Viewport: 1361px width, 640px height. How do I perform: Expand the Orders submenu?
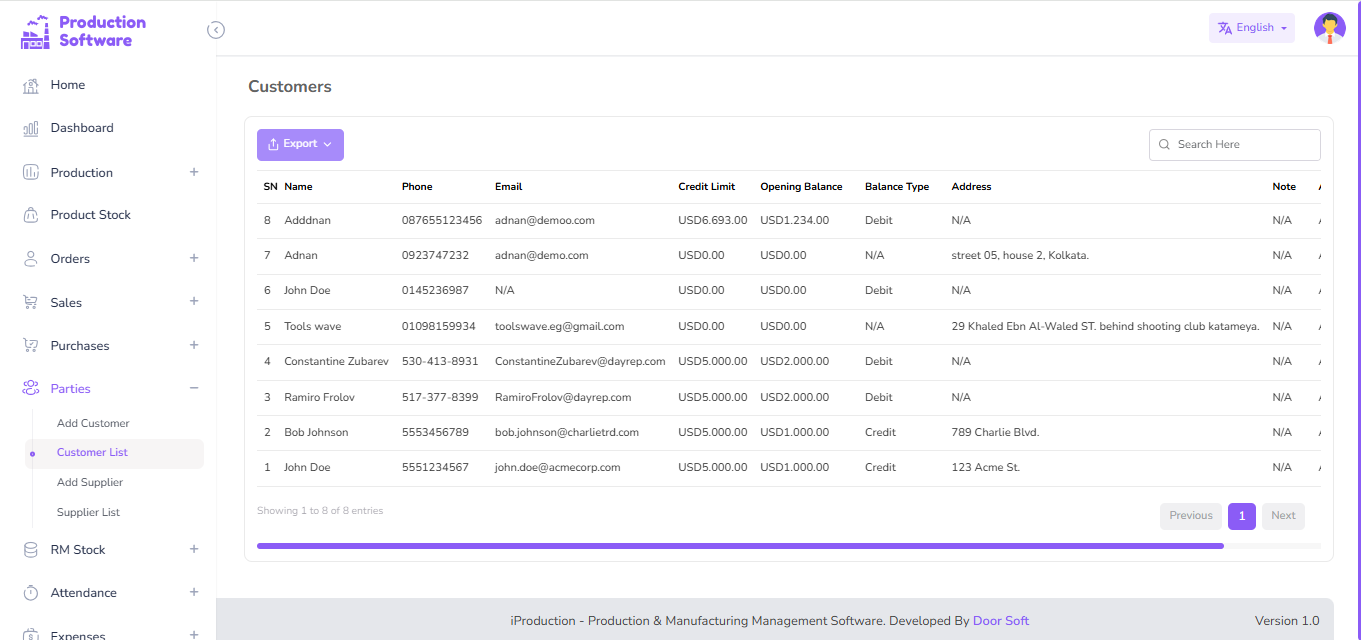[x=194, y=258]
